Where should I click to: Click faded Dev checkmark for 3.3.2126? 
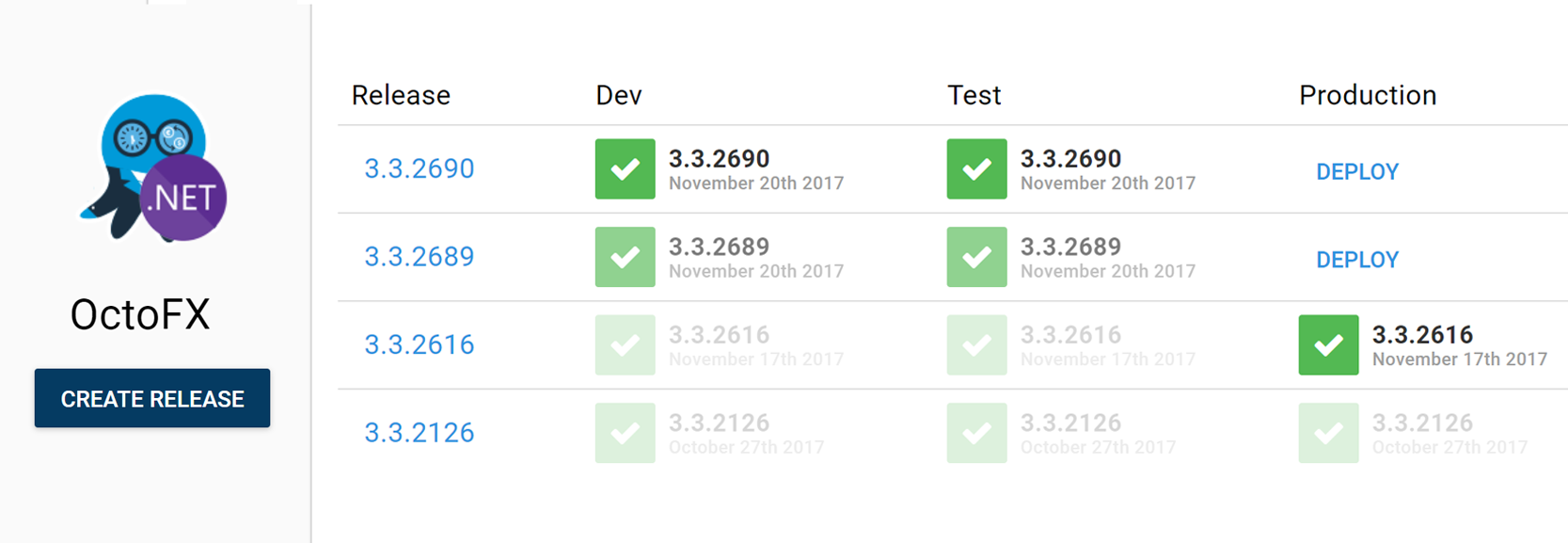click(625, 433)
